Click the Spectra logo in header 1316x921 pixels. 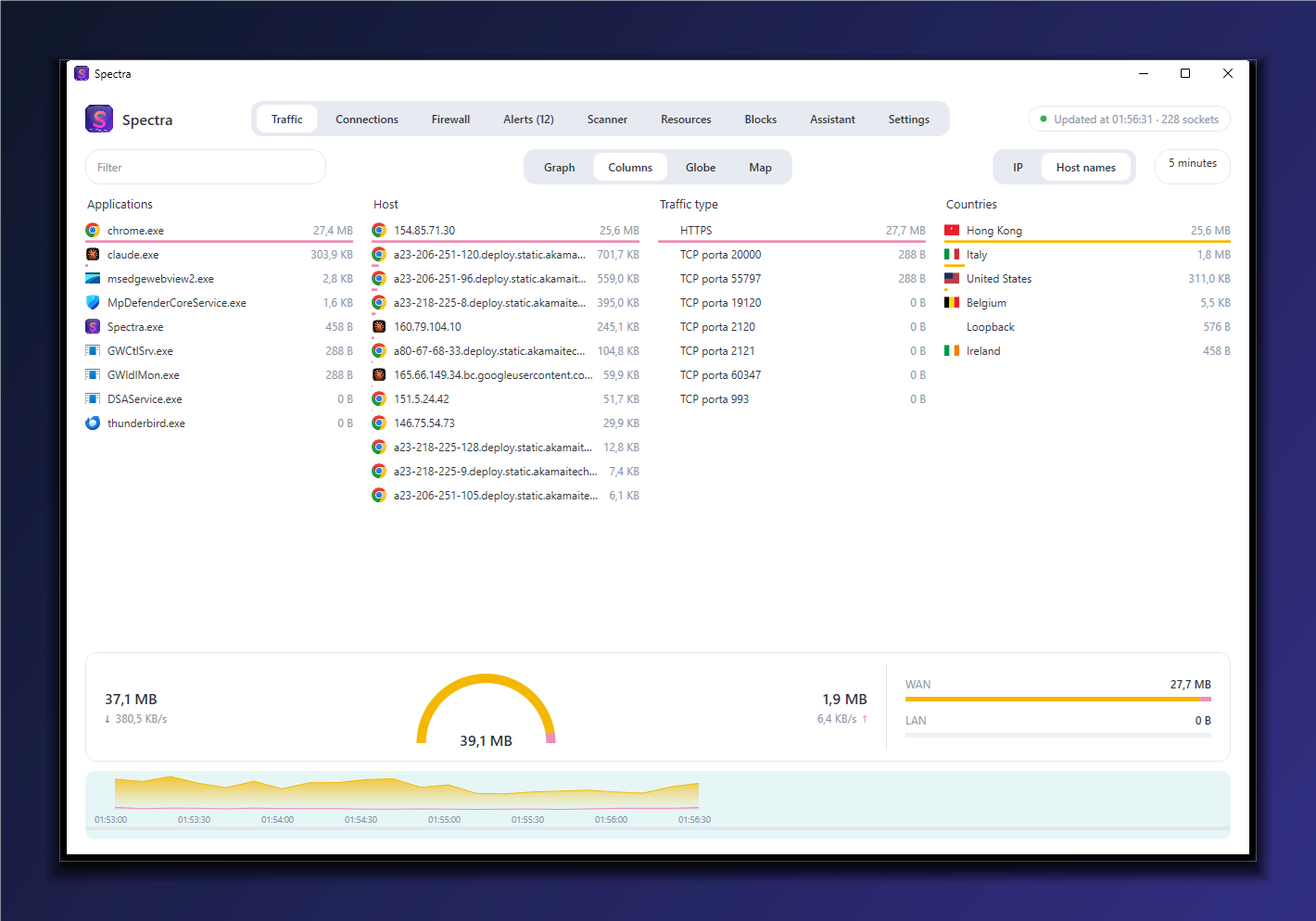[x=99, y=120]
